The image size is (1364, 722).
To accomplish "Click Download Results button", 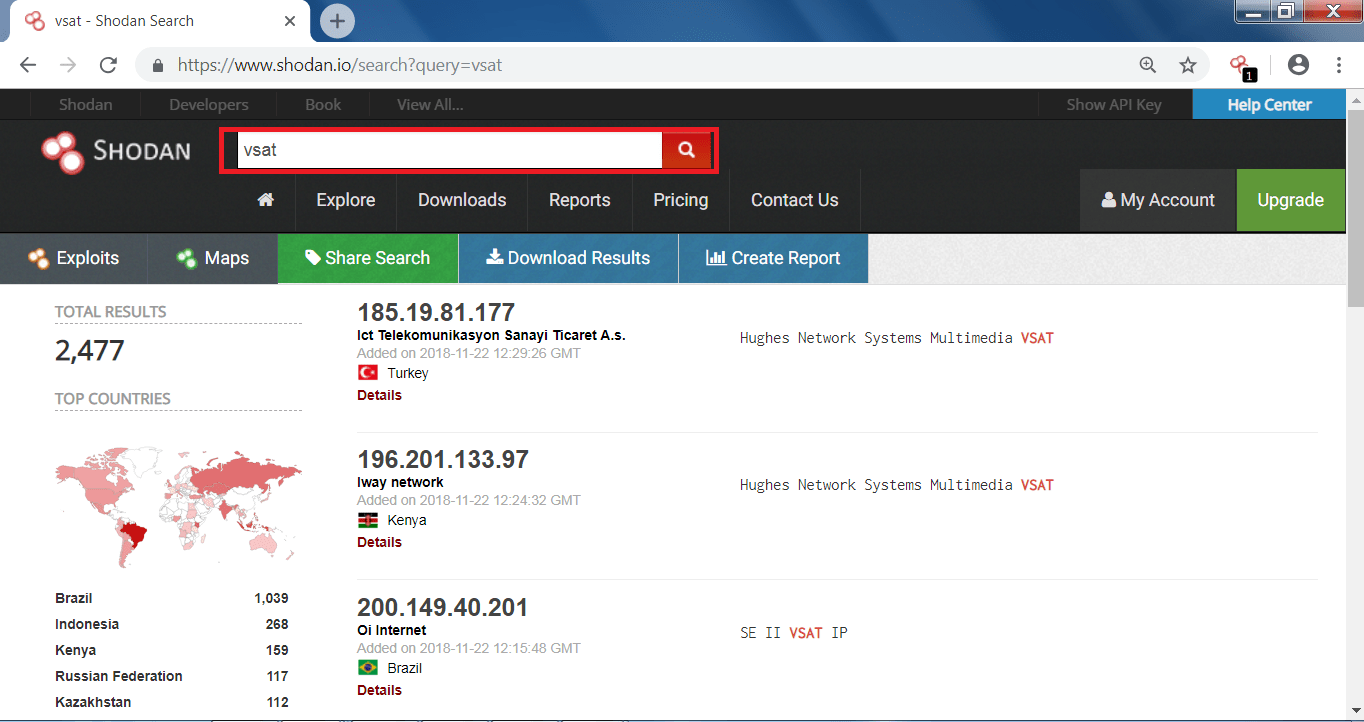I will click(x=568, y=258).
